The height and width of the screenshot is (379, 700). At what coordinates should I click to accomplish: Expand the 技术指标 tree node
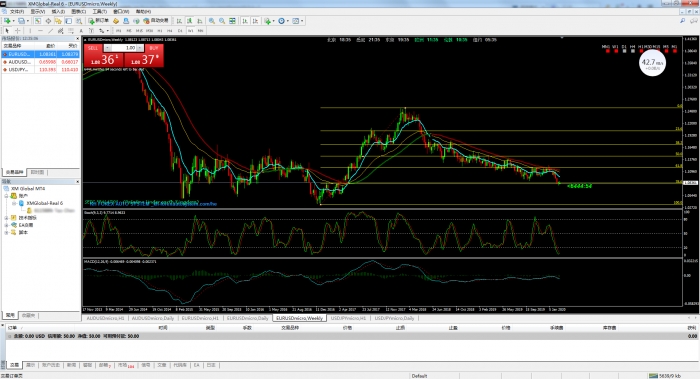[7, 218]
